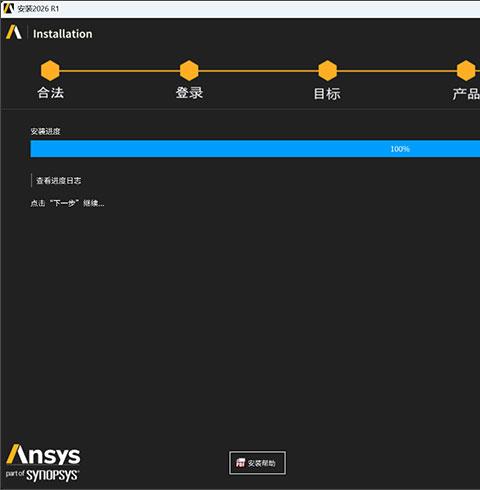Click the blue installation progress bar
The height and width of the screenshot is (490, 480).
click(255, 149)
